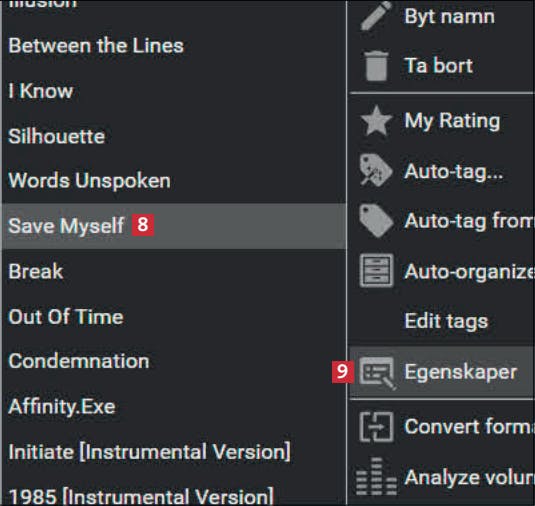Viewport: 535px width, 506px height.
Task: Click the tag icon for Auto-tag from
Action: [x=376, y=220]
